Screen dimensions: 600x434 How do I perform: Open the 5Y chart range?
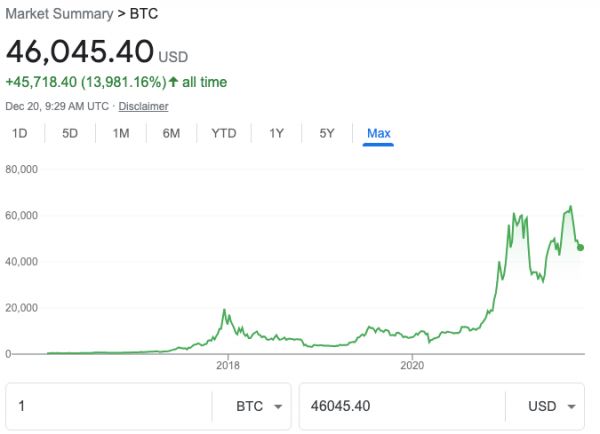(327, 133)
